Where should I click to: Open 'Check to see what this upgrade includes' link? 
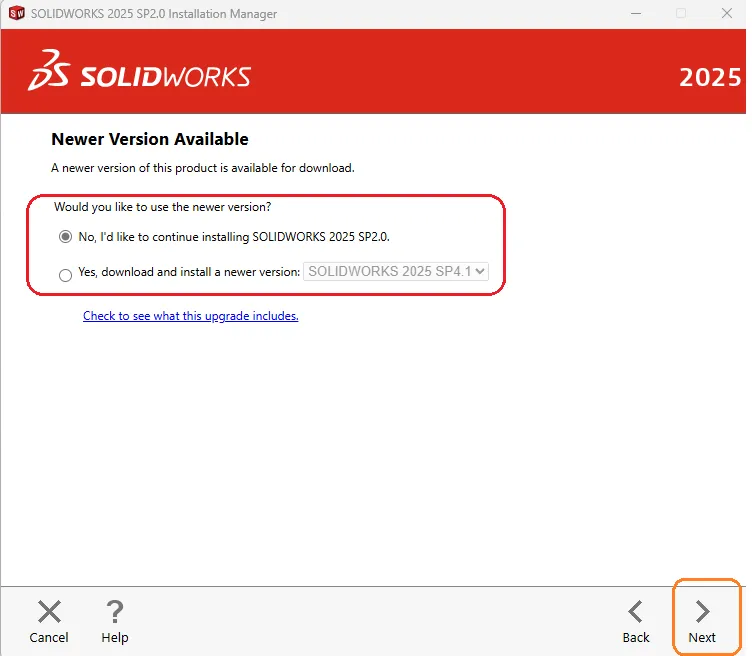tap(190, 316)
